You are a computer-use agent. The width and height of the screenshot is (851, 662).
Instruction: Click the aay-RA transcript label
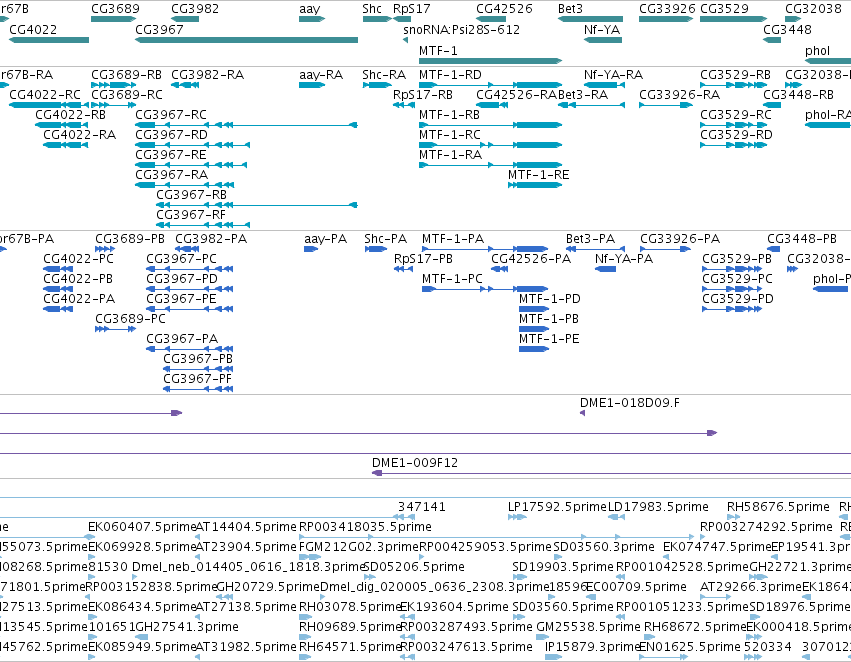point(321,74)
